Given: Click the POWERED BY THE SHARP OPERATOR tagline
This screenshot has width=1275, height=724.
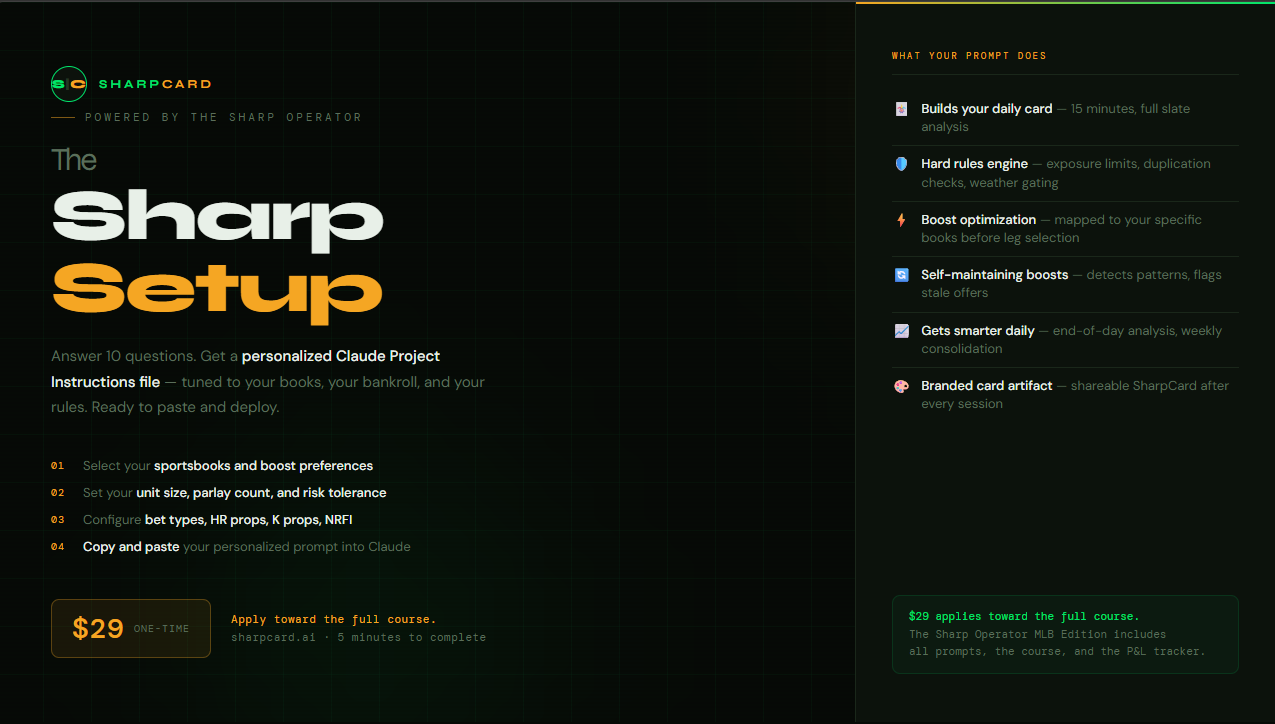Looking at the screenshot, I should point(223,117).
